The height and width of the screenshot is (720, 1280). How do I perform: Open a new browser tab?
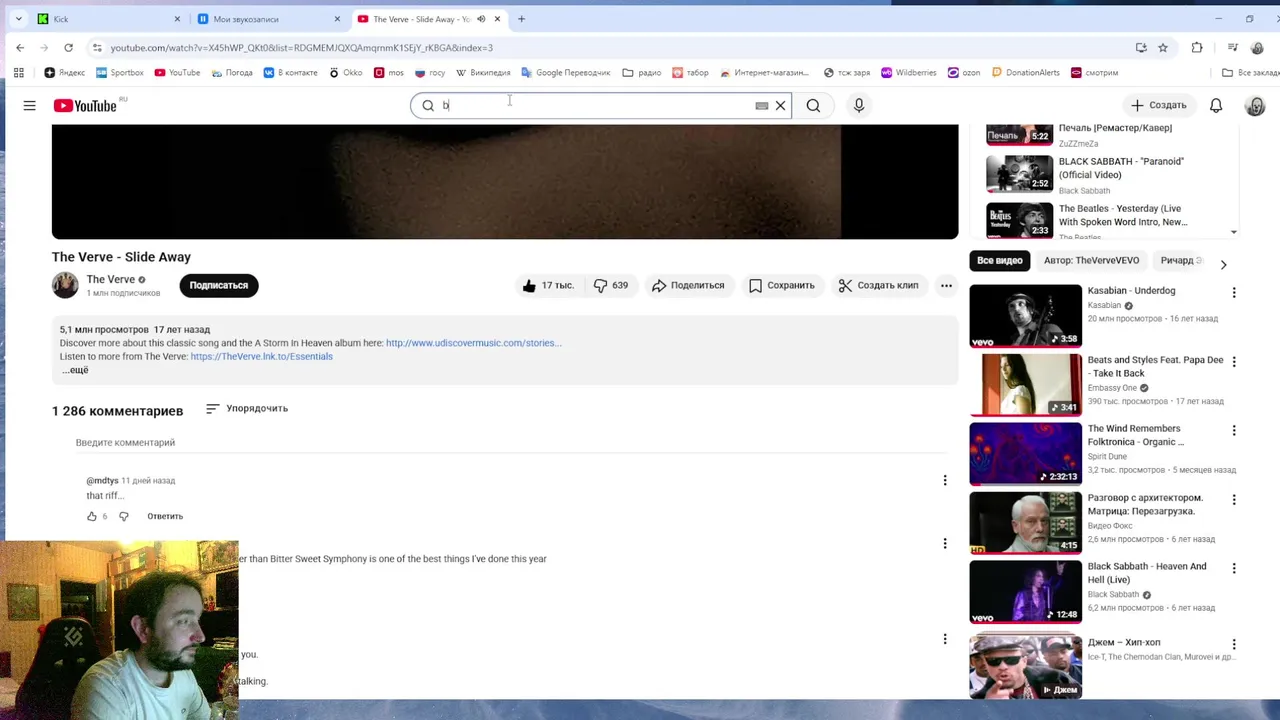point(522,19)
